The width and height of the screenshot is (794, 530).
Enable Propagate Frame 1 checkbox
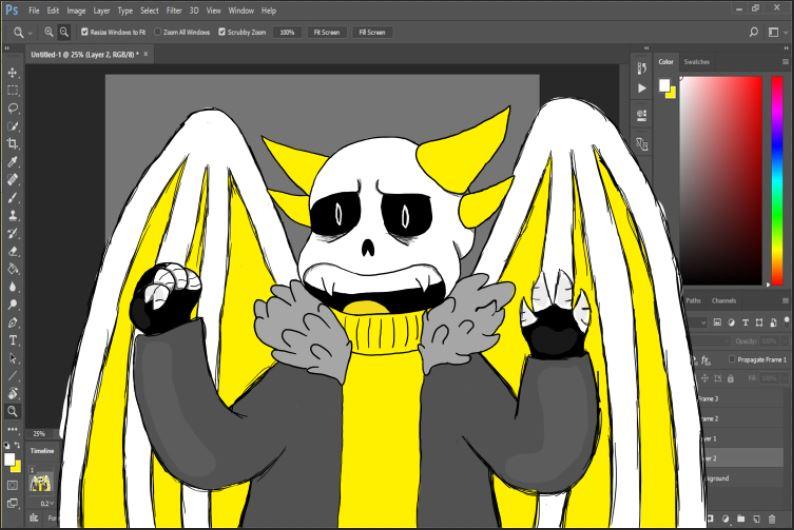(732, 359)
